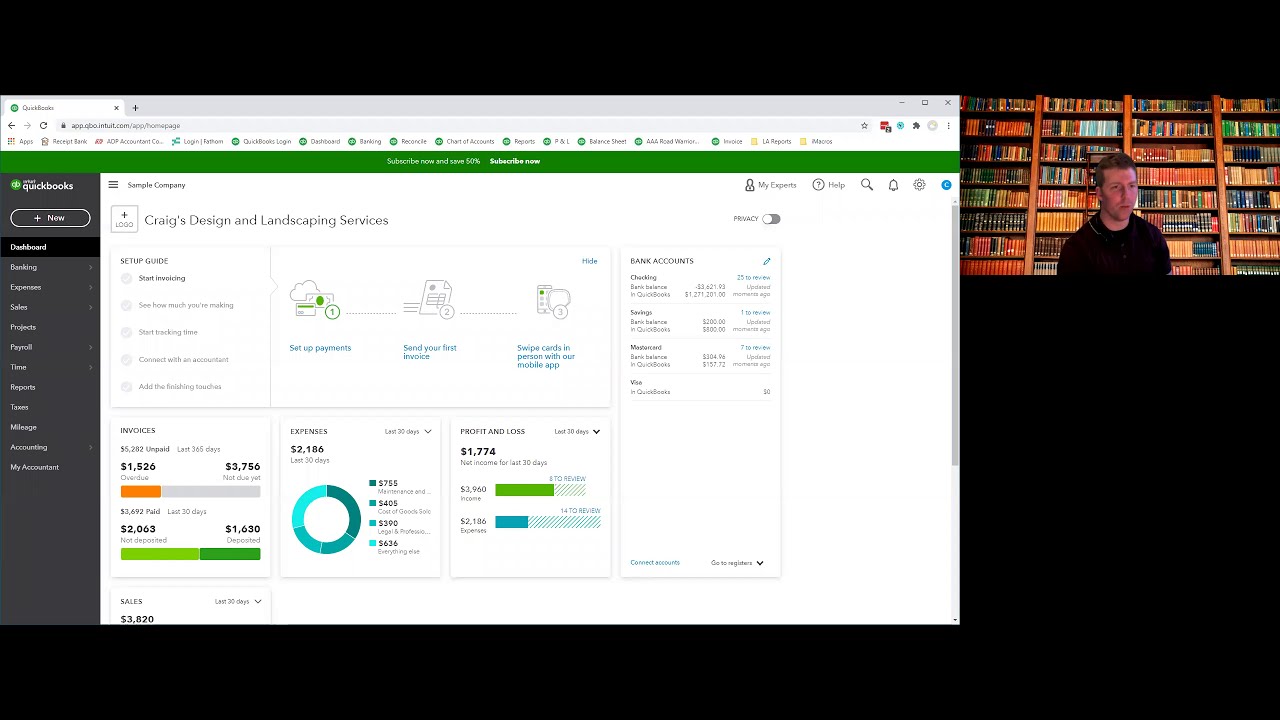Check the Add the finishing touches step

pos(126,386)
